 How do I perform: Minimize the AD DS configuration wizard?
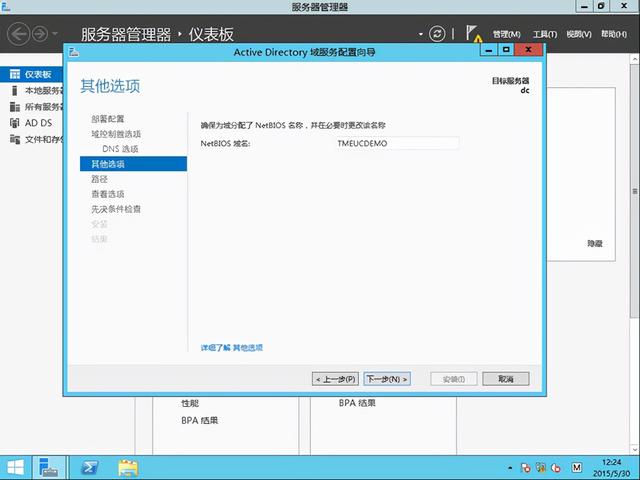[489, 50]
